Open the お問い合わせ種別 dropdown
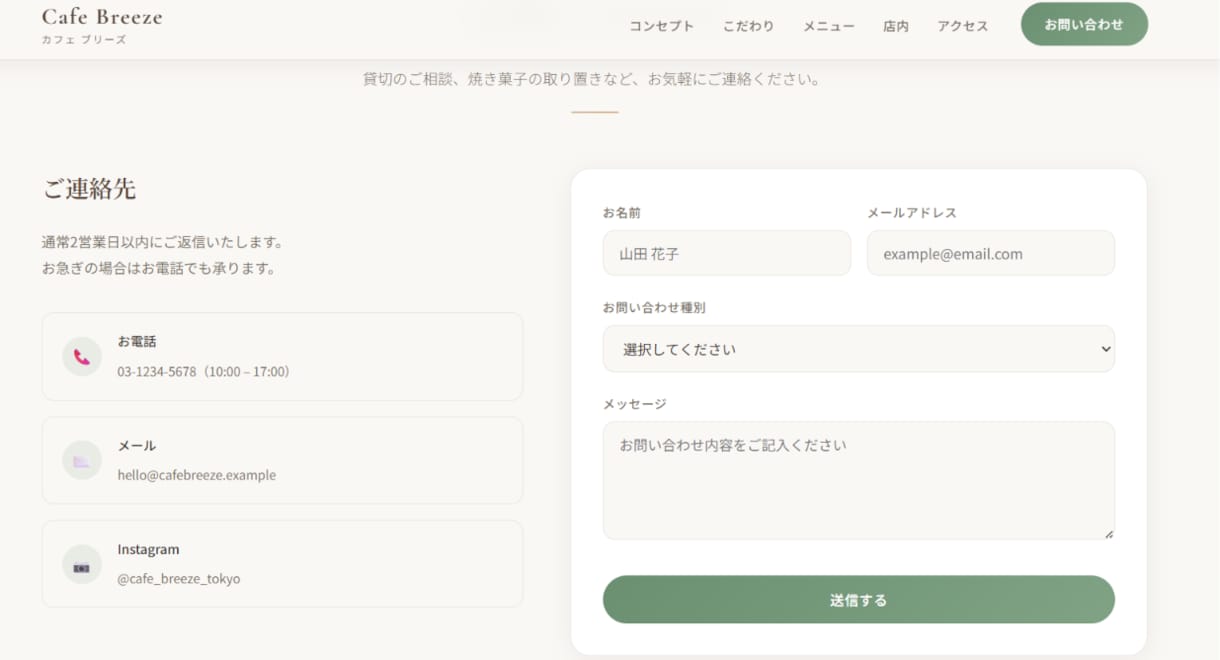The height and width of the screenshot is (660, 1220). tap(858, 349)
